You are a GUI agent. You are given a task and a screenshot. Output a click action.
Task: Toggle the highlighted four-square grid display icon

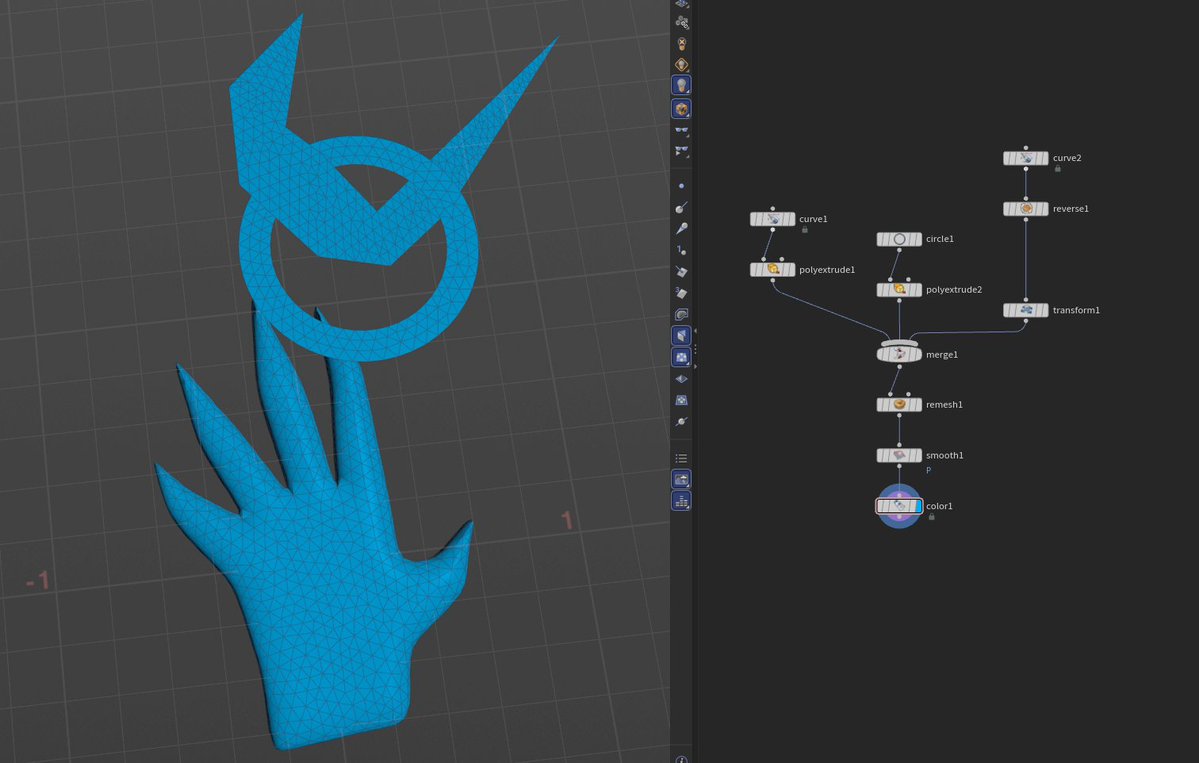[681, 357]
